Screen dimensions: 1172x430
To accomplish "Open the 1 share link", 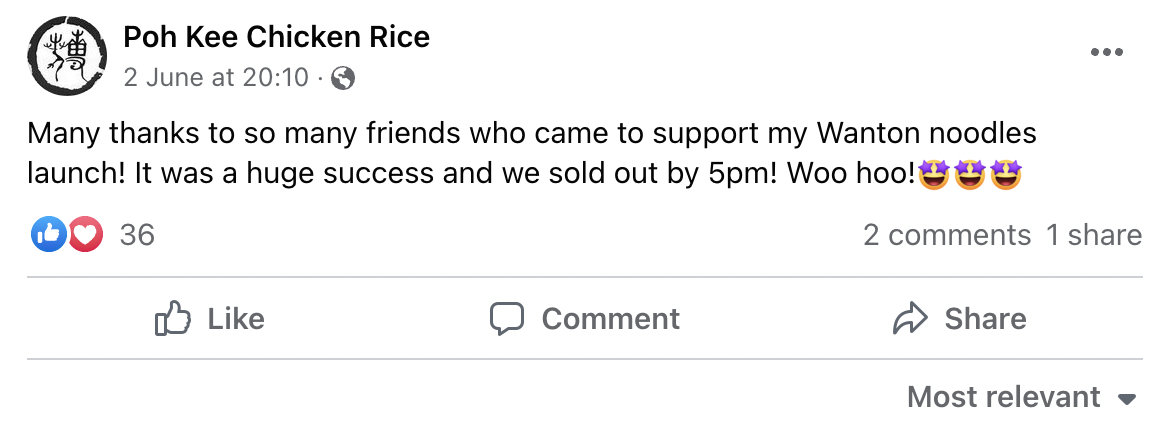I will [x=1094, y=236].
